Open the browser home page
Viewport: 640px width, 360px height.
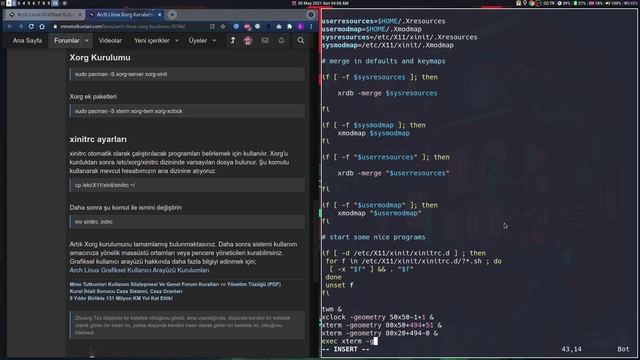42,27
